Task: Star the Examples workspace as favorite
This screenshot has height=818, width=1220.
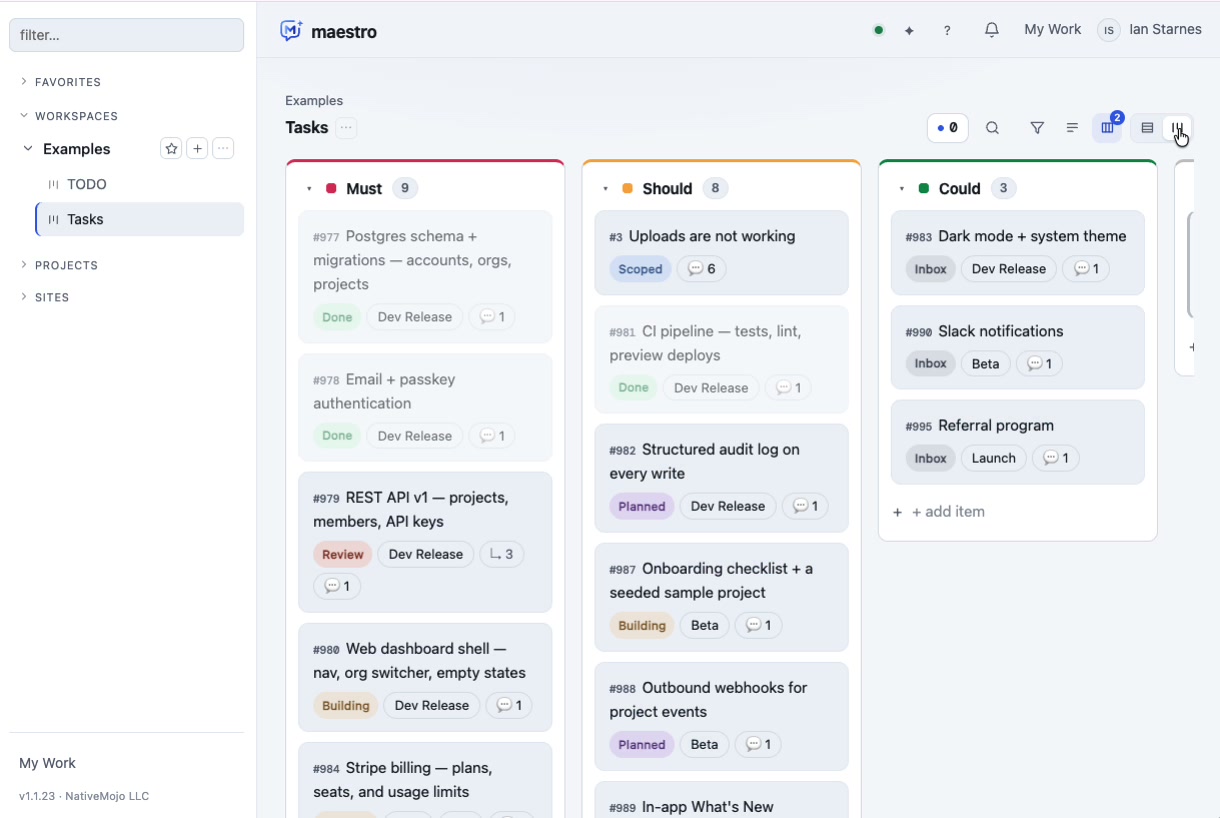Action: pos(171,149)
